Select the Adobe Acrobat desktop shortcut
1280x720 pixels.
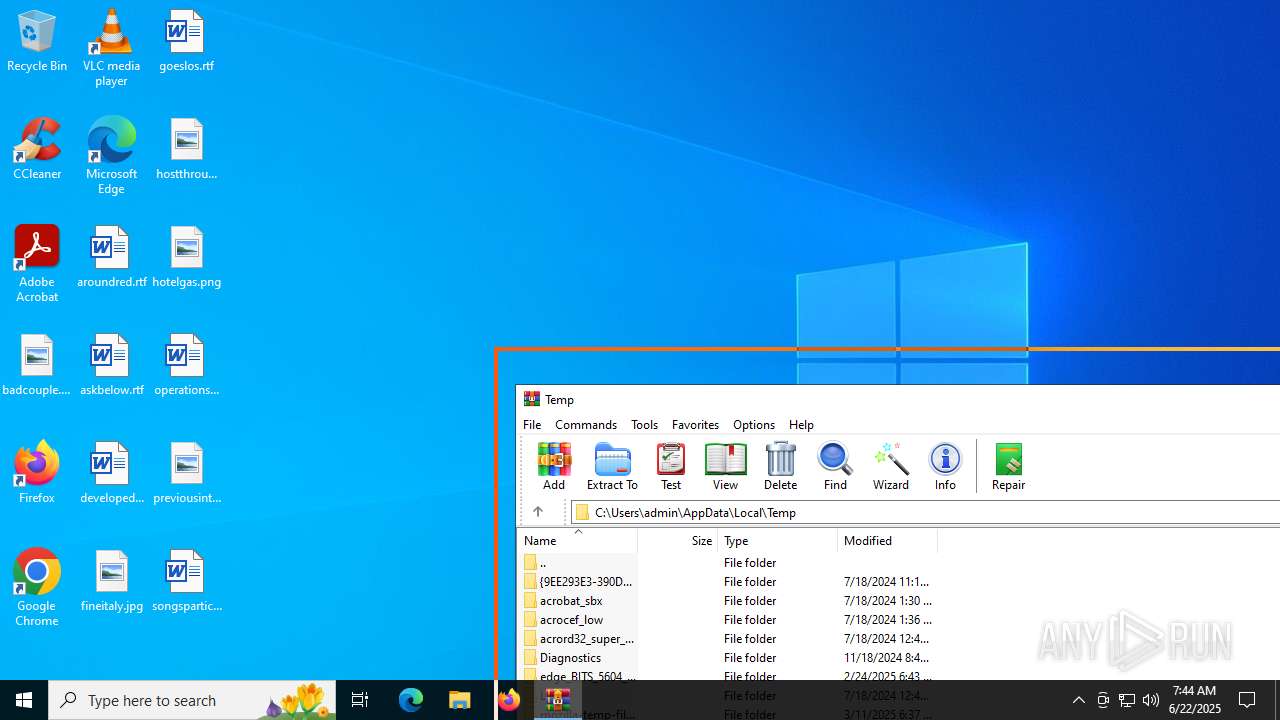pos(37,264)
